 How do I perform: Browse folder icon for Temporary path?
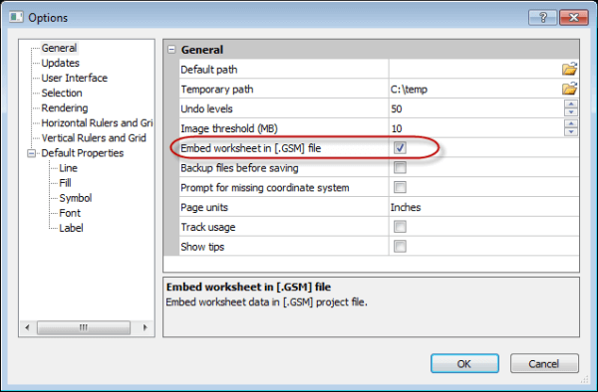pyautogui.click(x=569, y=89)
